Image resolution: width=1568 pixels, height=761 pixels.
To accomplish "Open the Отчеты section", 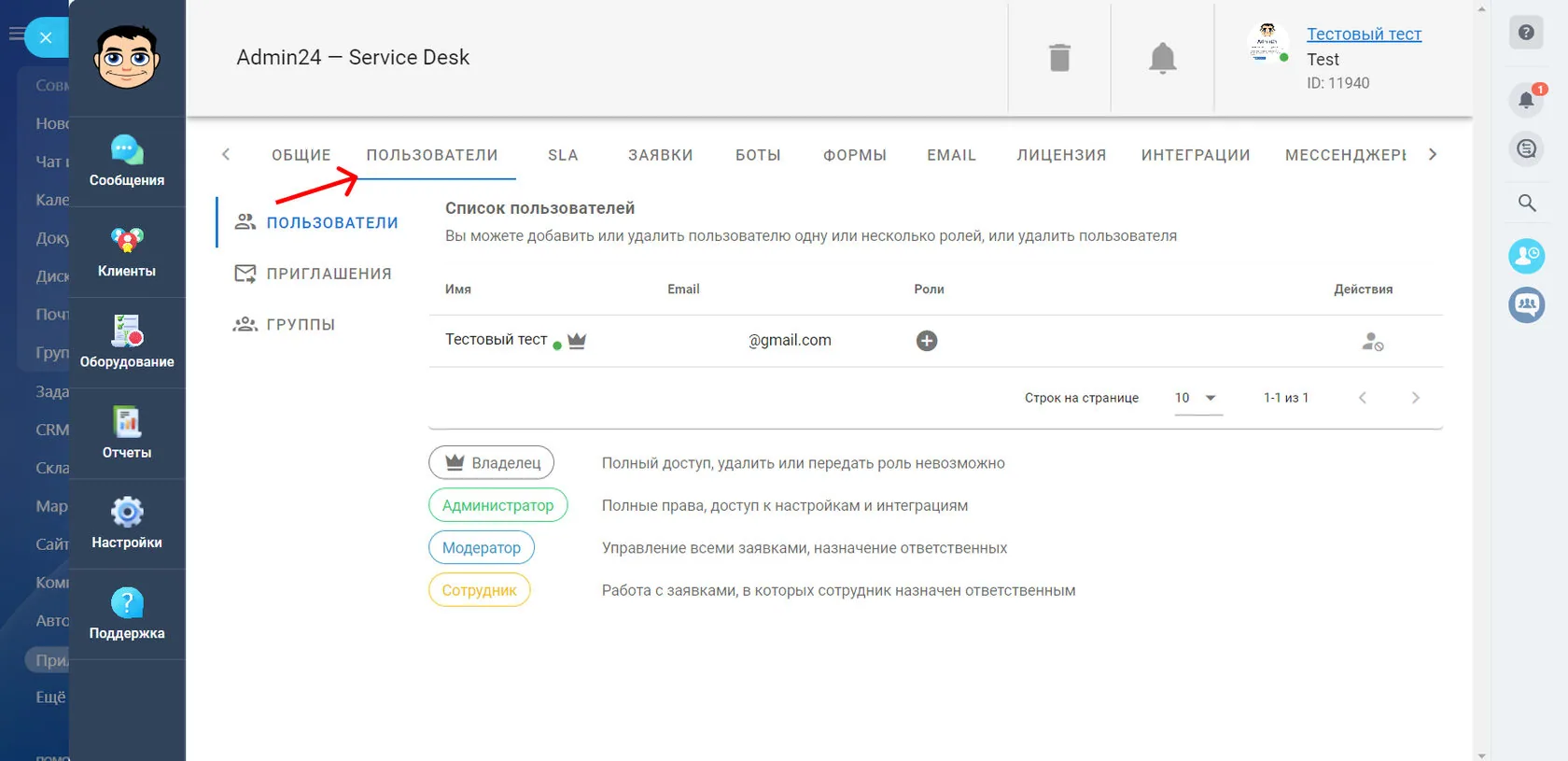I will click(127, 433).
